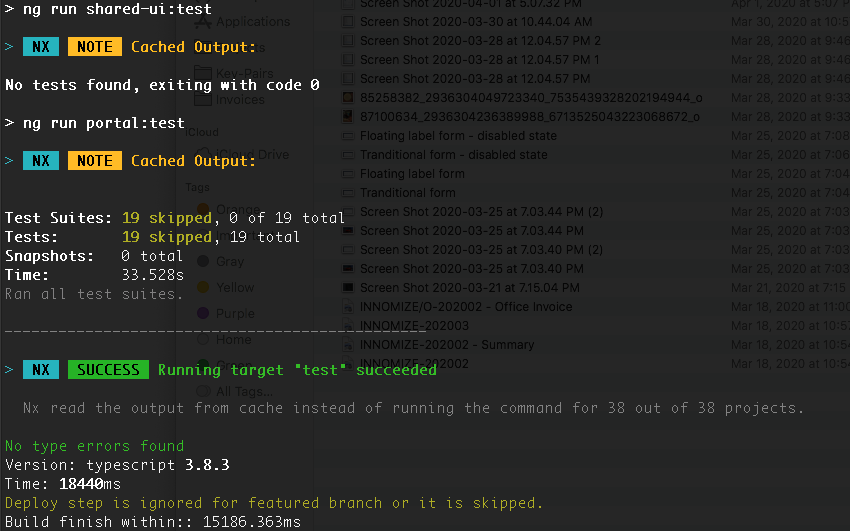Screen dimensions: 850x531
Task: Click the 'Nx read the output from cache' line
Action: 414,407
